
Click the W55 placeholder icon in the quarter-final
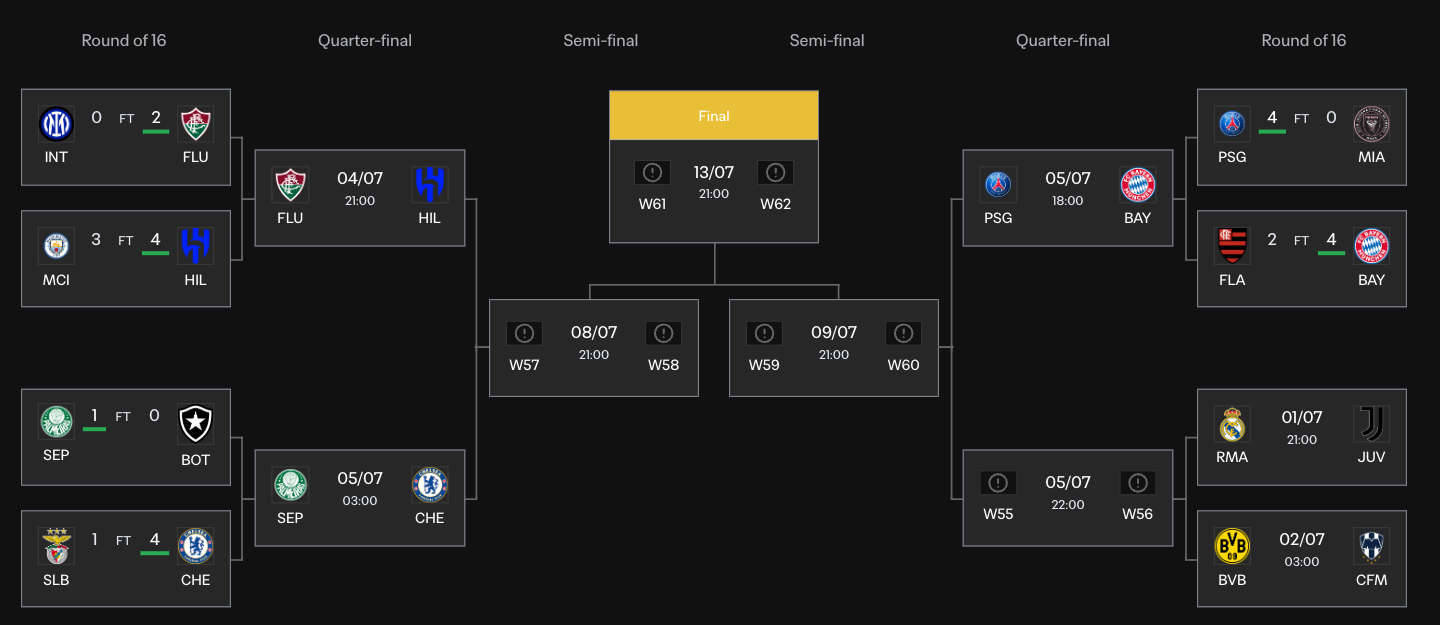(998, 483)
